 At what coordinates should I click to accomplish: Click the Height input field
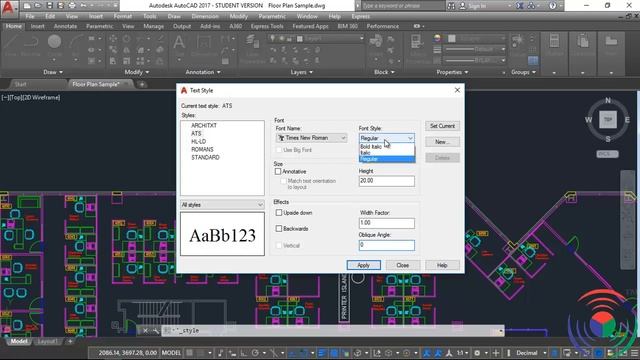pyautogui.click(x=387, y=181)
